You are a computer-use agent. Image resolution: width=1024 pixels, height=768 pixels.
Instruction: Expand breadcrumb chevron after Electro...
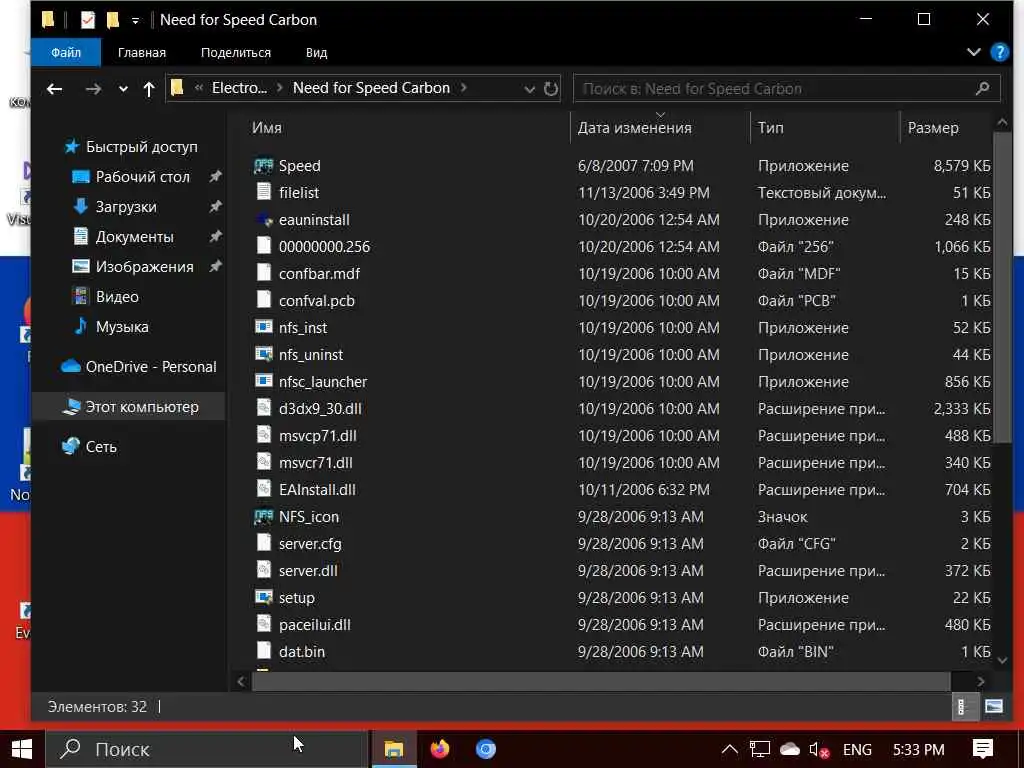click(x=279, y=88)
